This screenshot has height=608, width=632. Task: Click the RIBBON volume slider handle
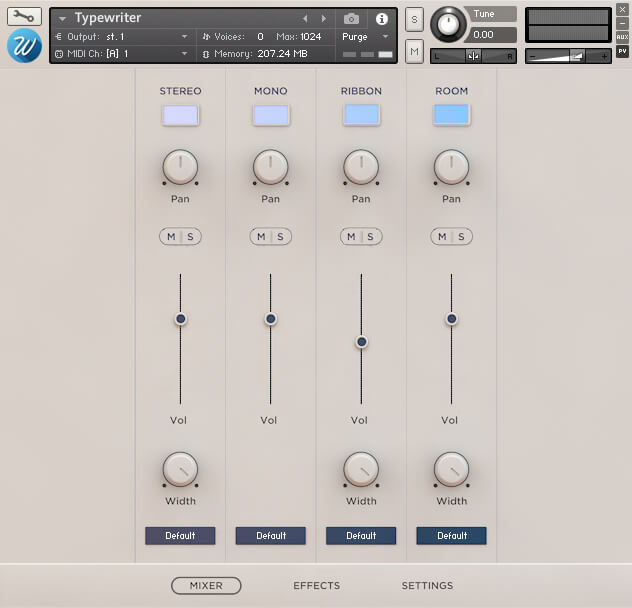point(361,342)
